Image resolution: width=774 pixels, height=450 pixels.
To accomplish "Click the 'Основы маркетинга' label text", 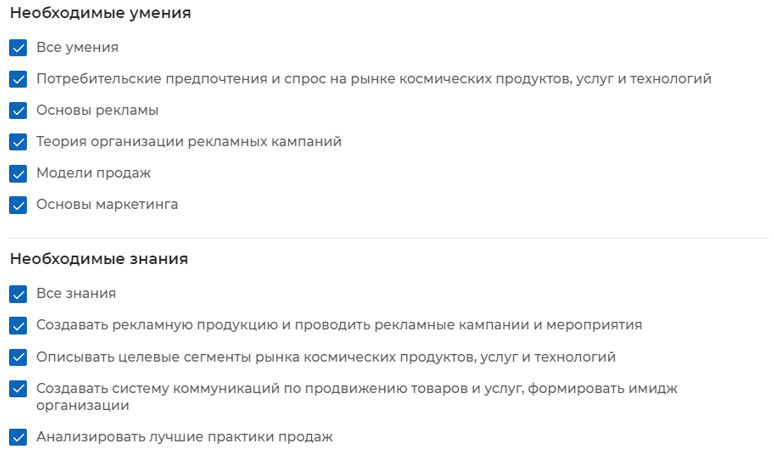I will click(x=107, y=205).
